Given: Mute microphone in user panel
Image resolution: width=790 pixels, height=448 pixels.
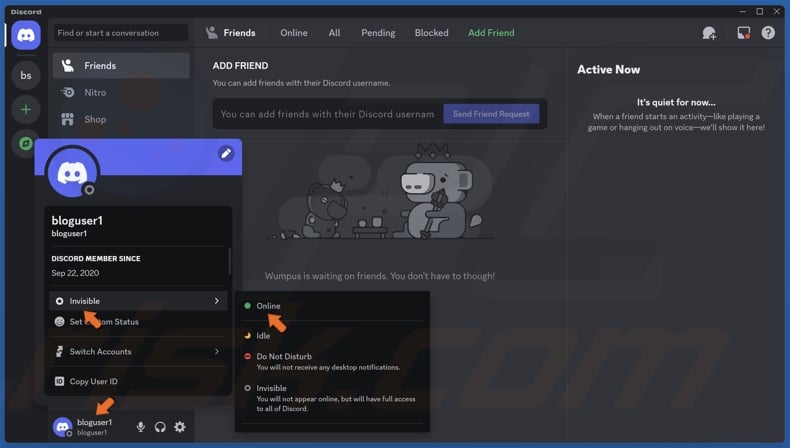Looking at the screenshot, I should tap(141, 427).
